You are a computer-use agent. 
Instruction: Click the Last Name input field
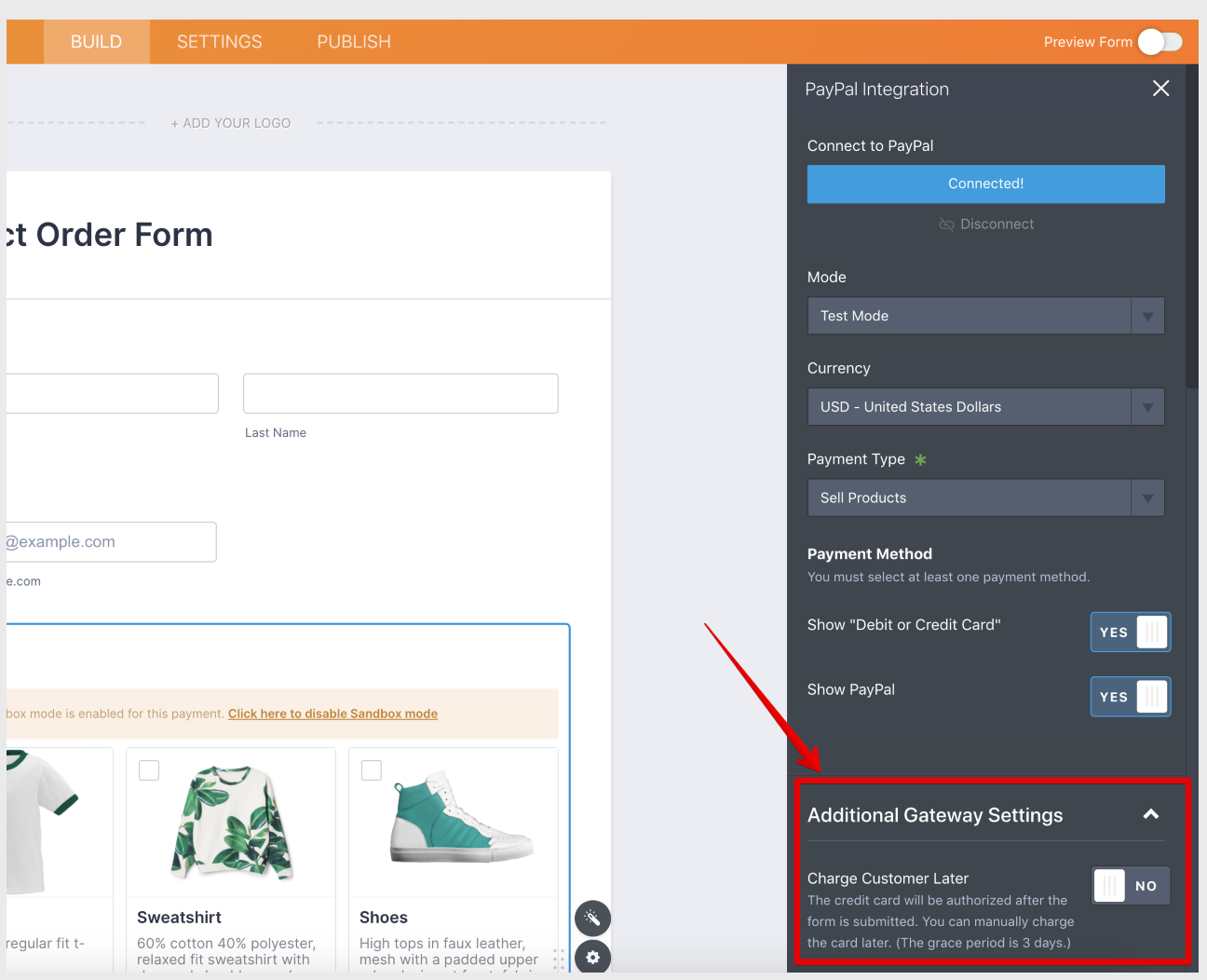pos(400,394)
